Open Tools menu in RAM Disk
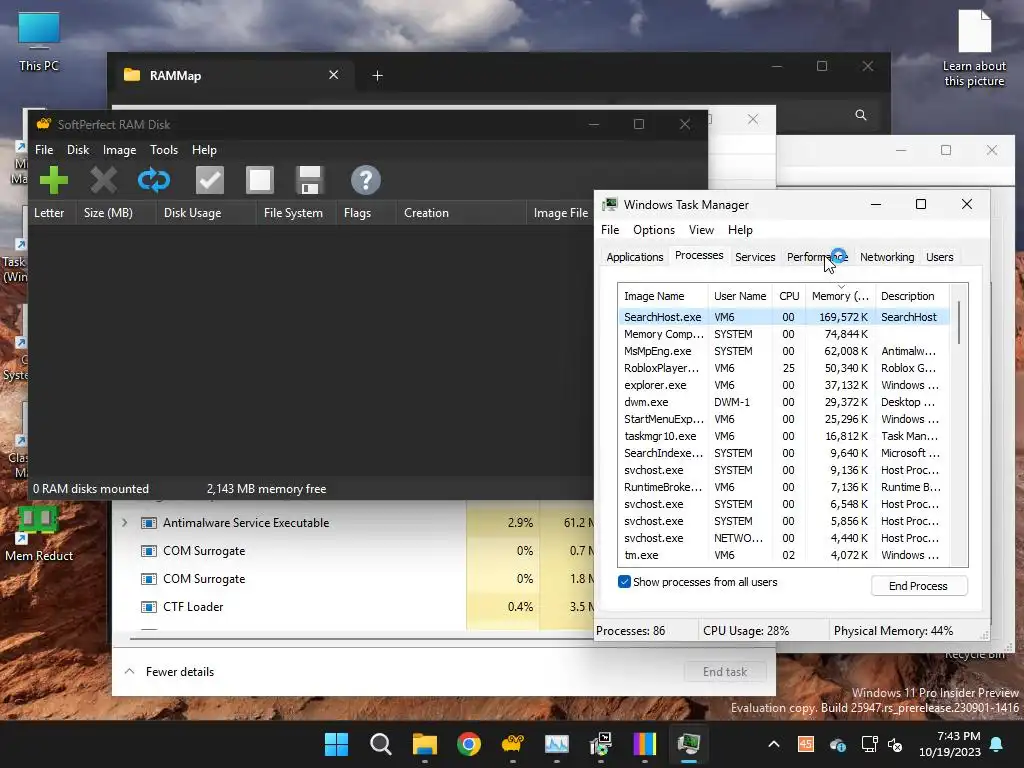 [x=164, y=150]
